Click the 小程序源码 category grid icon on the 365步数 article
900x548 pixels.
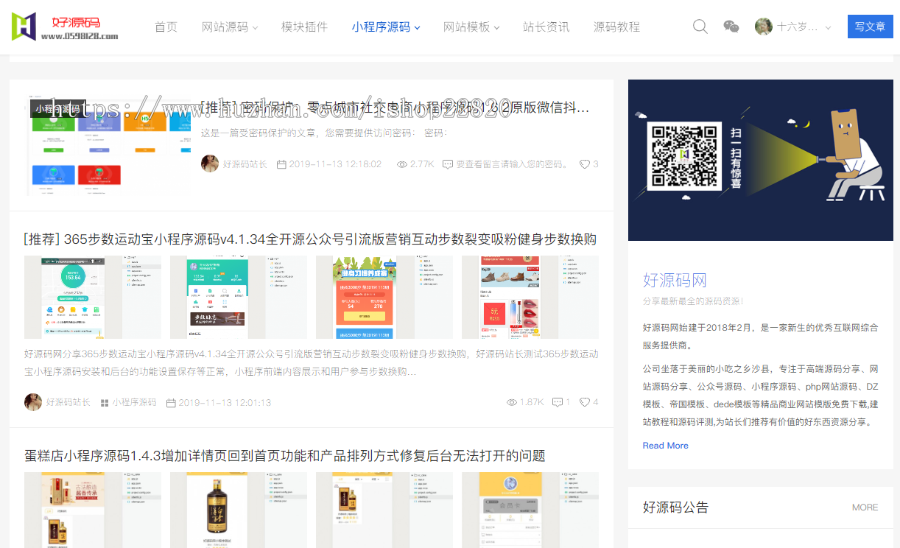click(x=104, y=403)
